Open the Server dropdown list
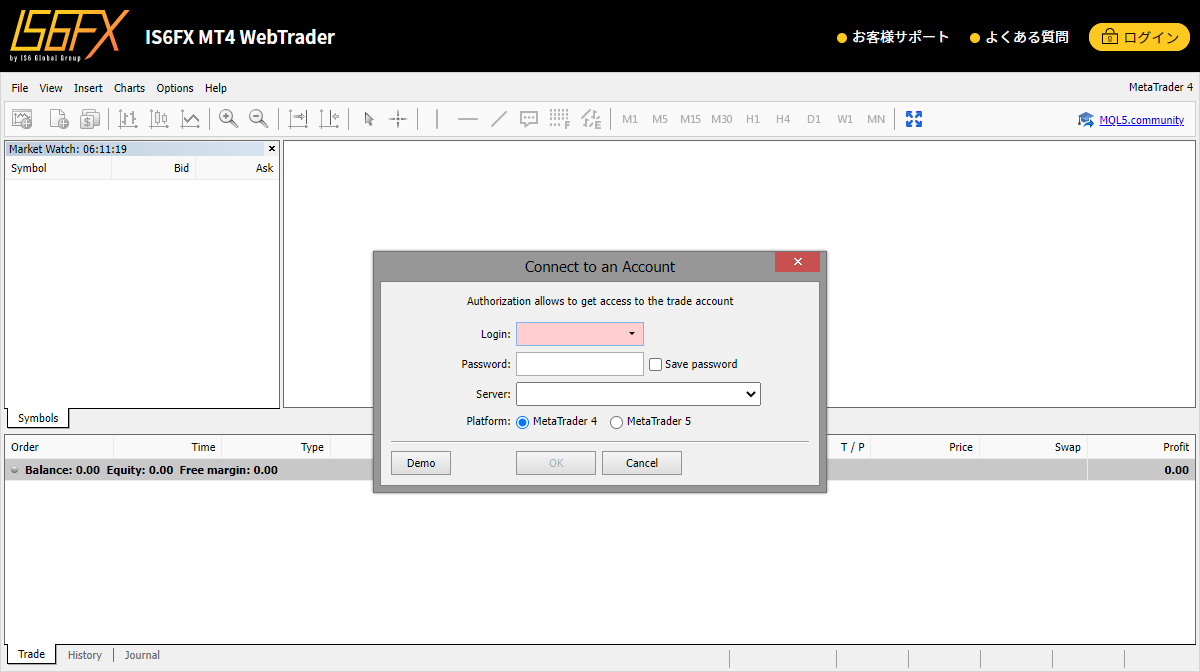 [x=638, y=394]
